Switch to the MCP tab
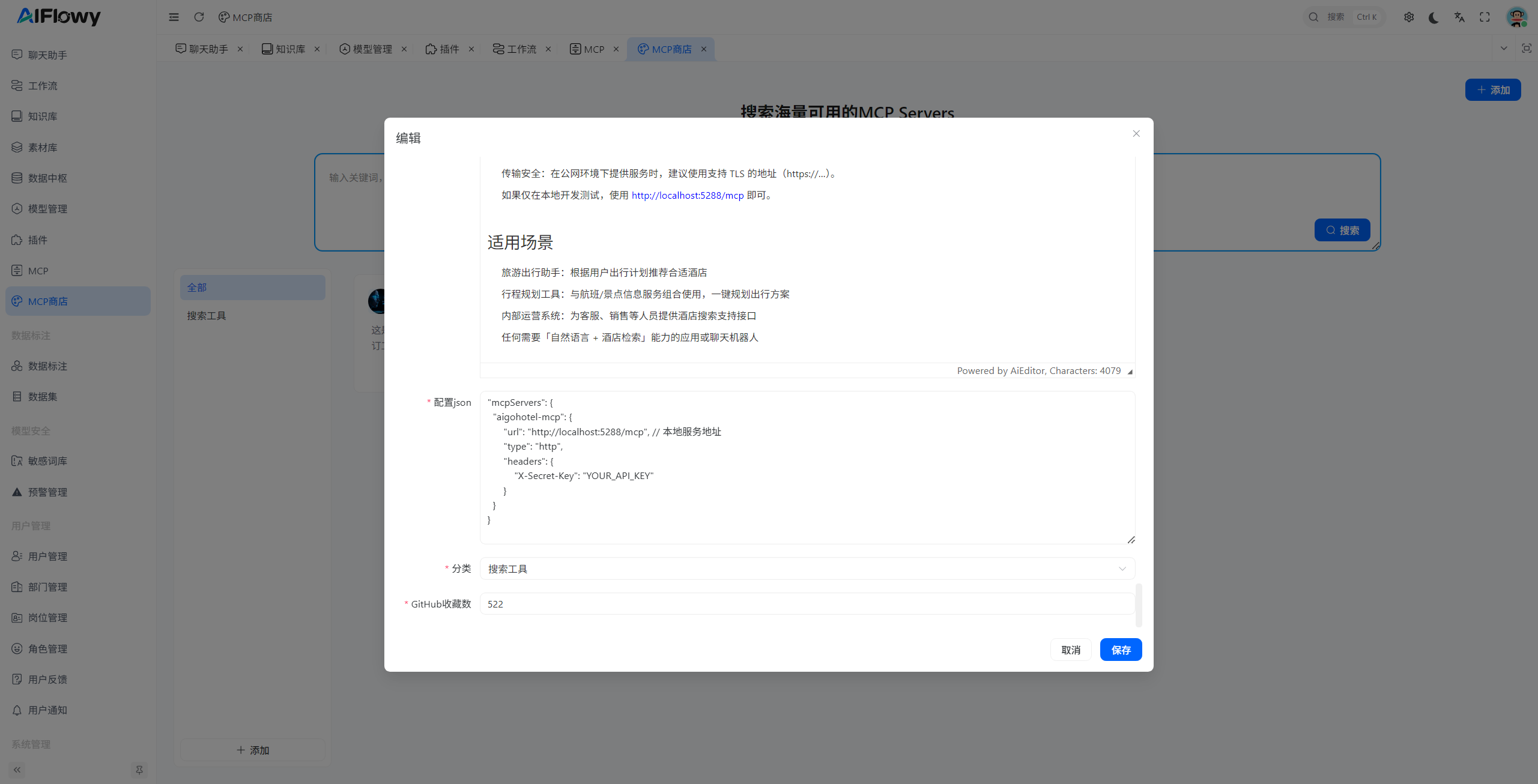The width and height of the screenshot is (1538, 784). coord(594,49)
